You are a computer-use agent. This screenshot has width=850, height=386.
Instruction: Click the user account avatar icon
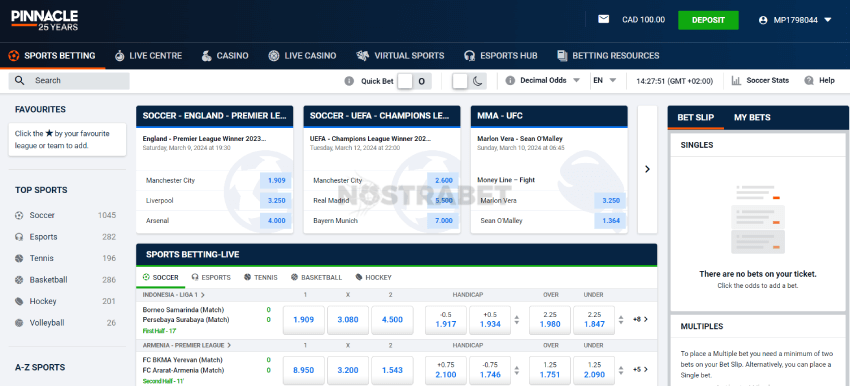click(763, 20)
